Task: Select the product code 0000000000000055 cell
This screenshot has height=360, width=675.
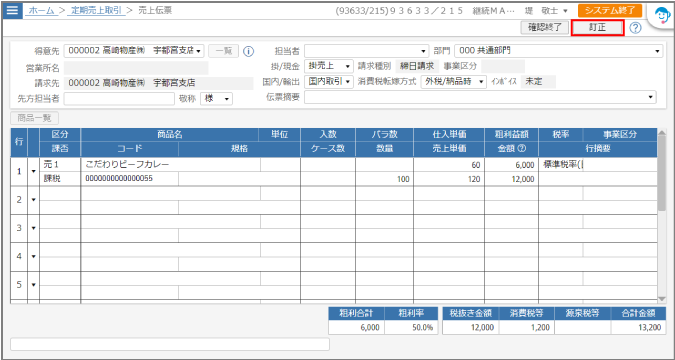Action: [130, 179]
